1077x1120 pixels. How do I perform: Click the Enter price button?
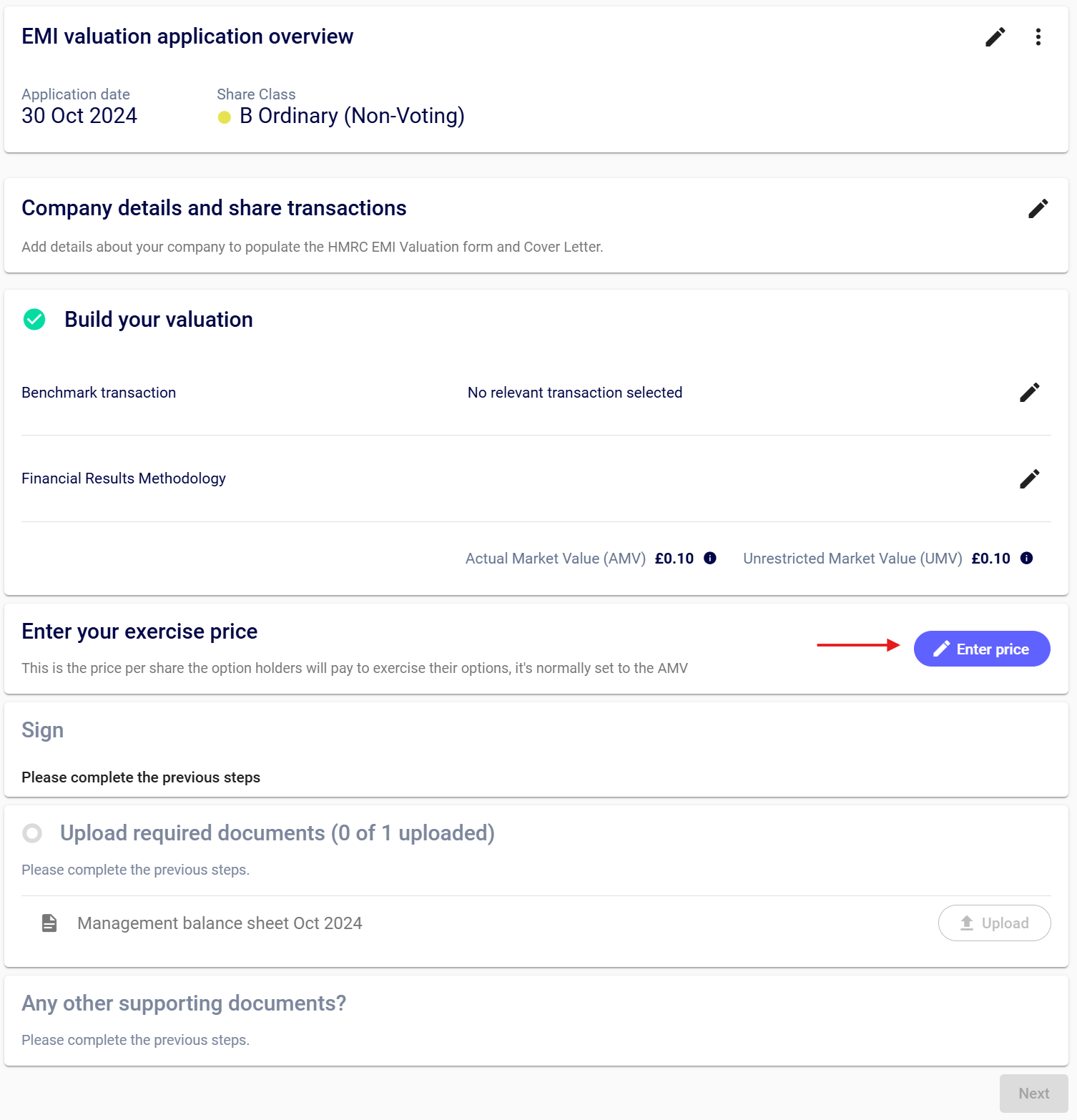click(x=981, y=649)
